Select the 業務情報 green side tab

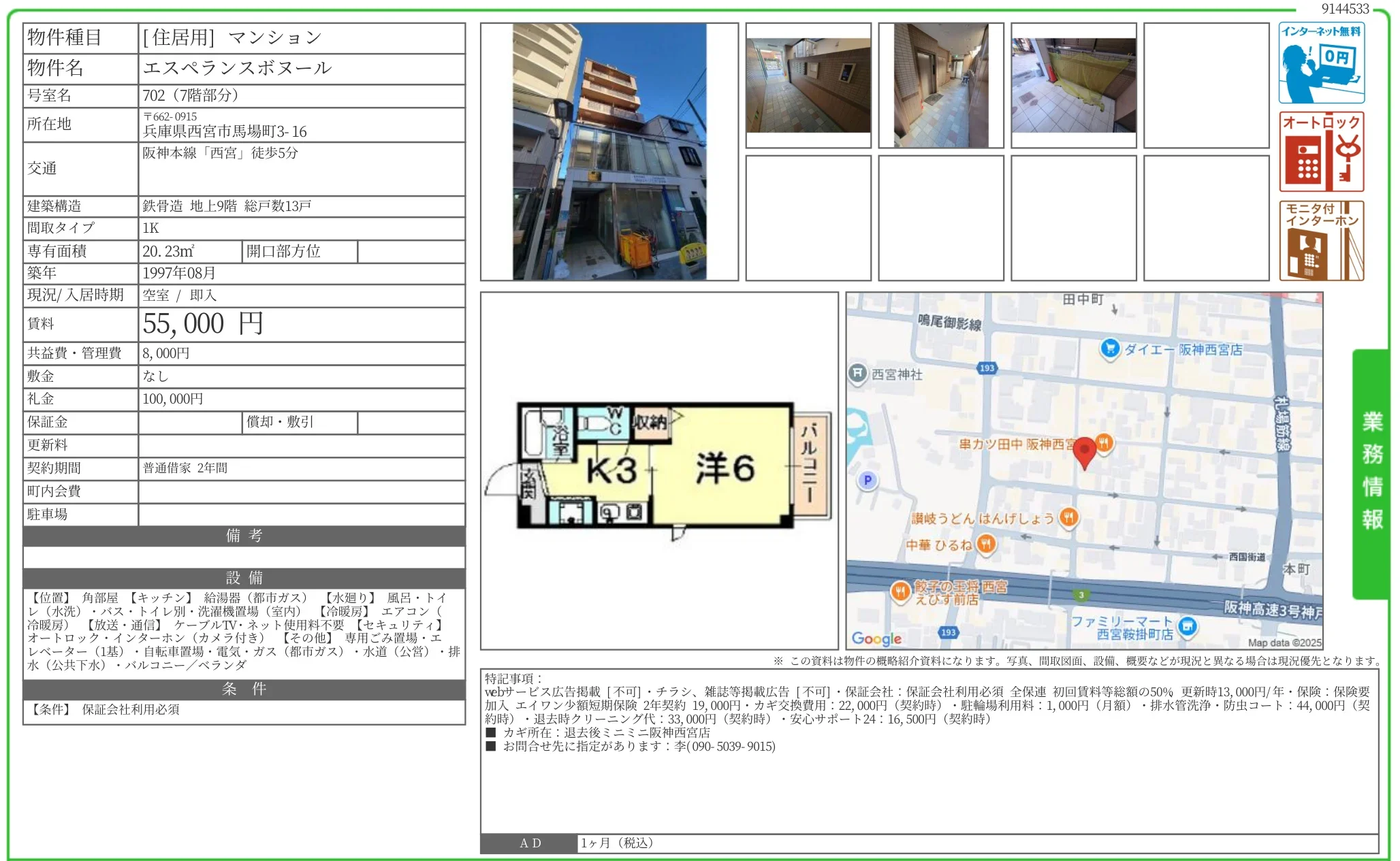pyautogui.click(x=1371, y=472)
